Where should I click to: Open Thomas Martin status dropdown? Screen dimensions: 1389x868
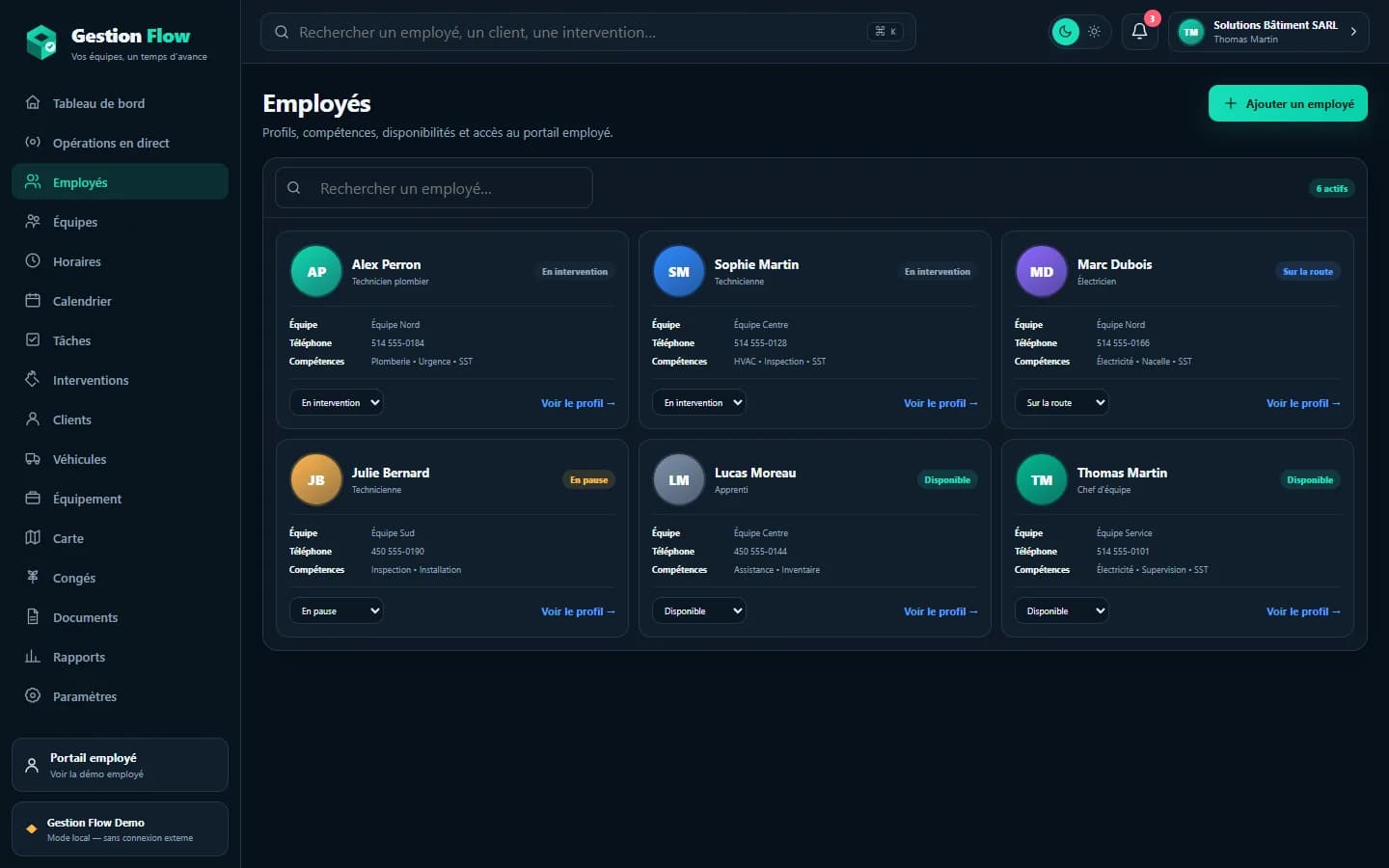1062,610
